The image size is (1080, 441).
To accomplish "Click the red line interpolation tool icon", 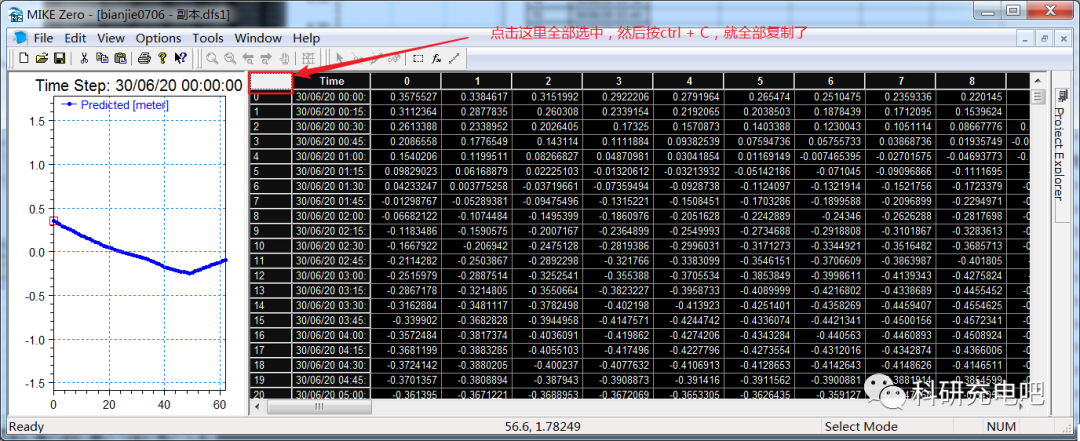I will point(454,59).
